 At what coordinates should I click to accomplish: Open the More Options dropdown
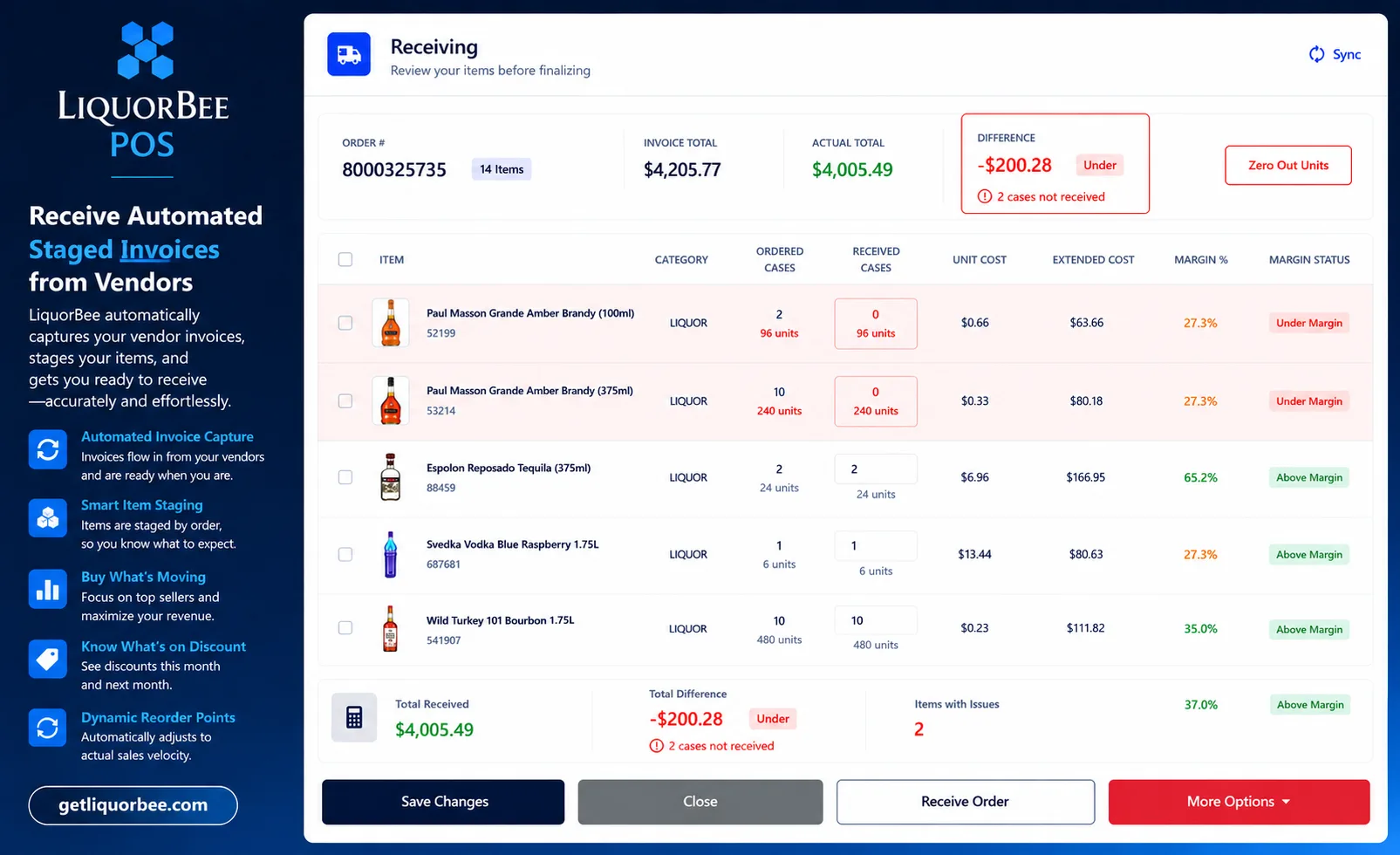[1239, 802]
